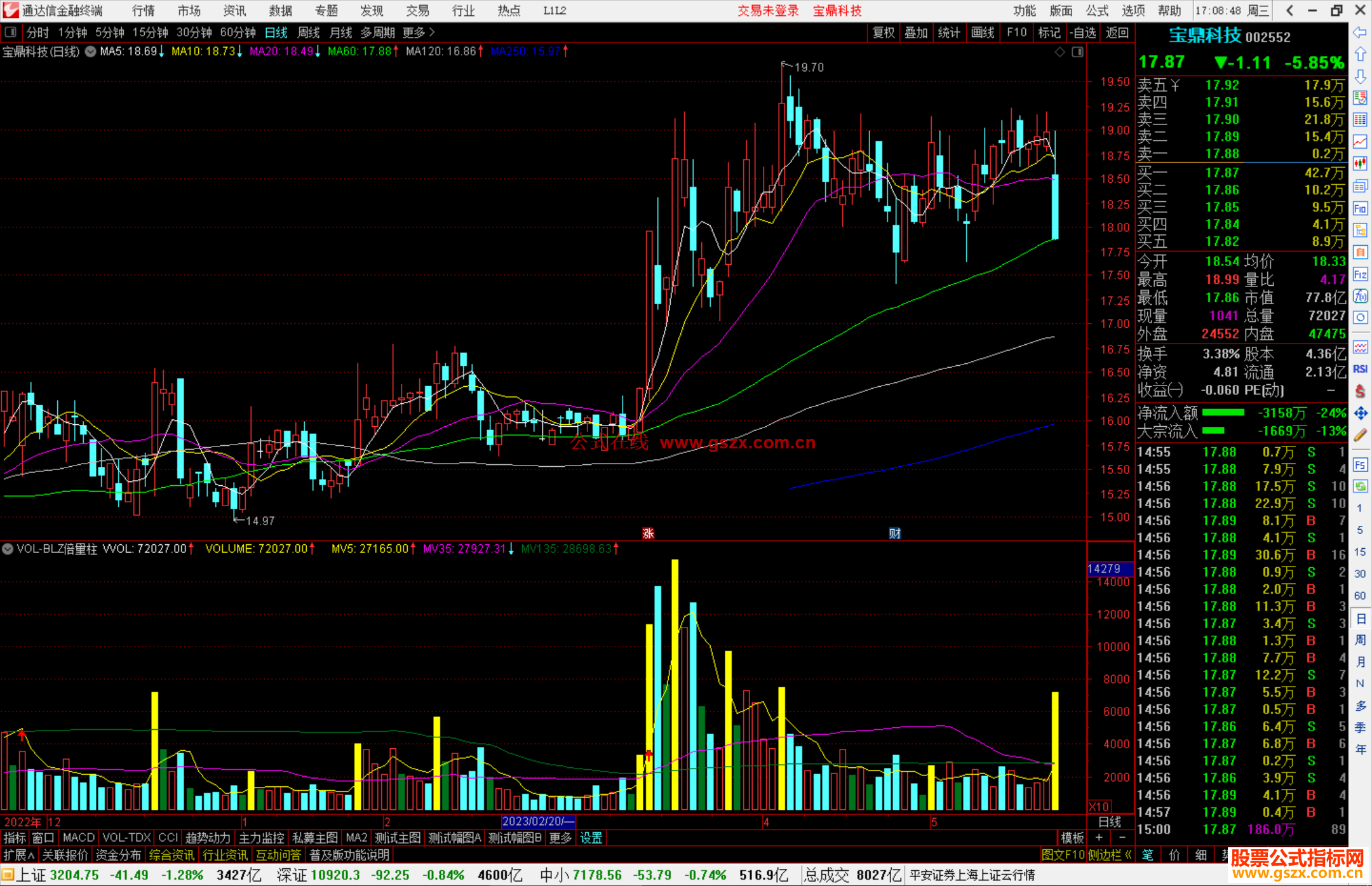Expand the 扩展 panel at bottom-left
This screenshot has height=886, width=1372.
18,855
